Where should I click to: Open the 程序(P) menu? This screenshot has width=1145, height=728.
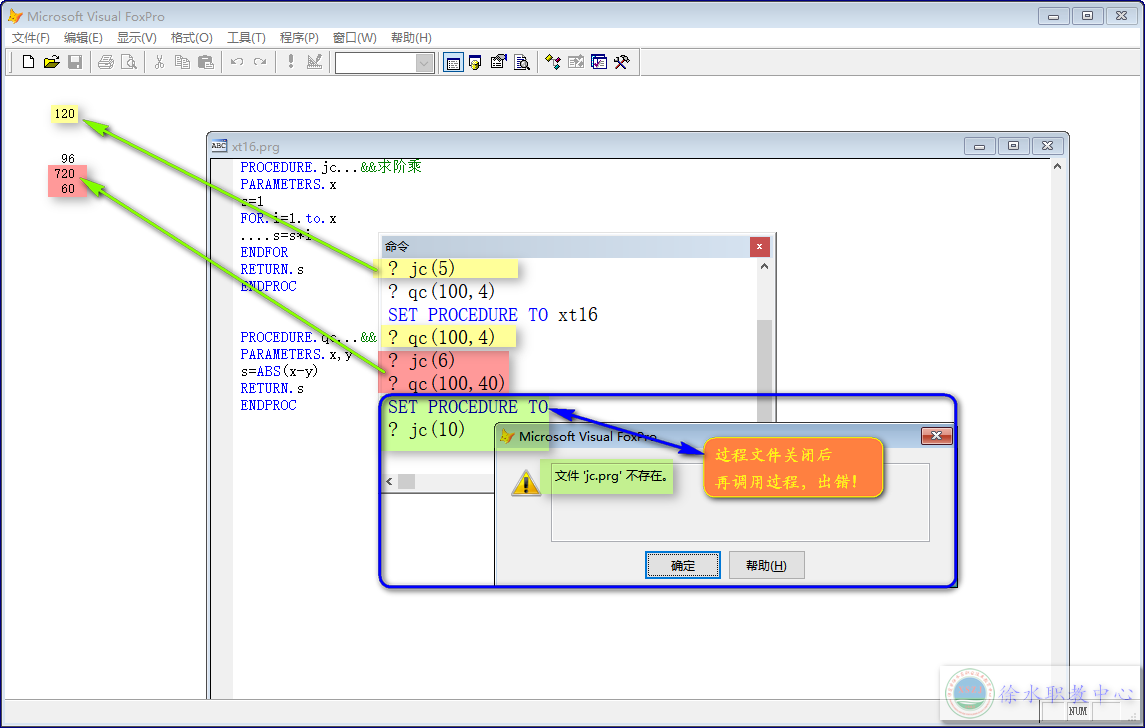(299, 37)
